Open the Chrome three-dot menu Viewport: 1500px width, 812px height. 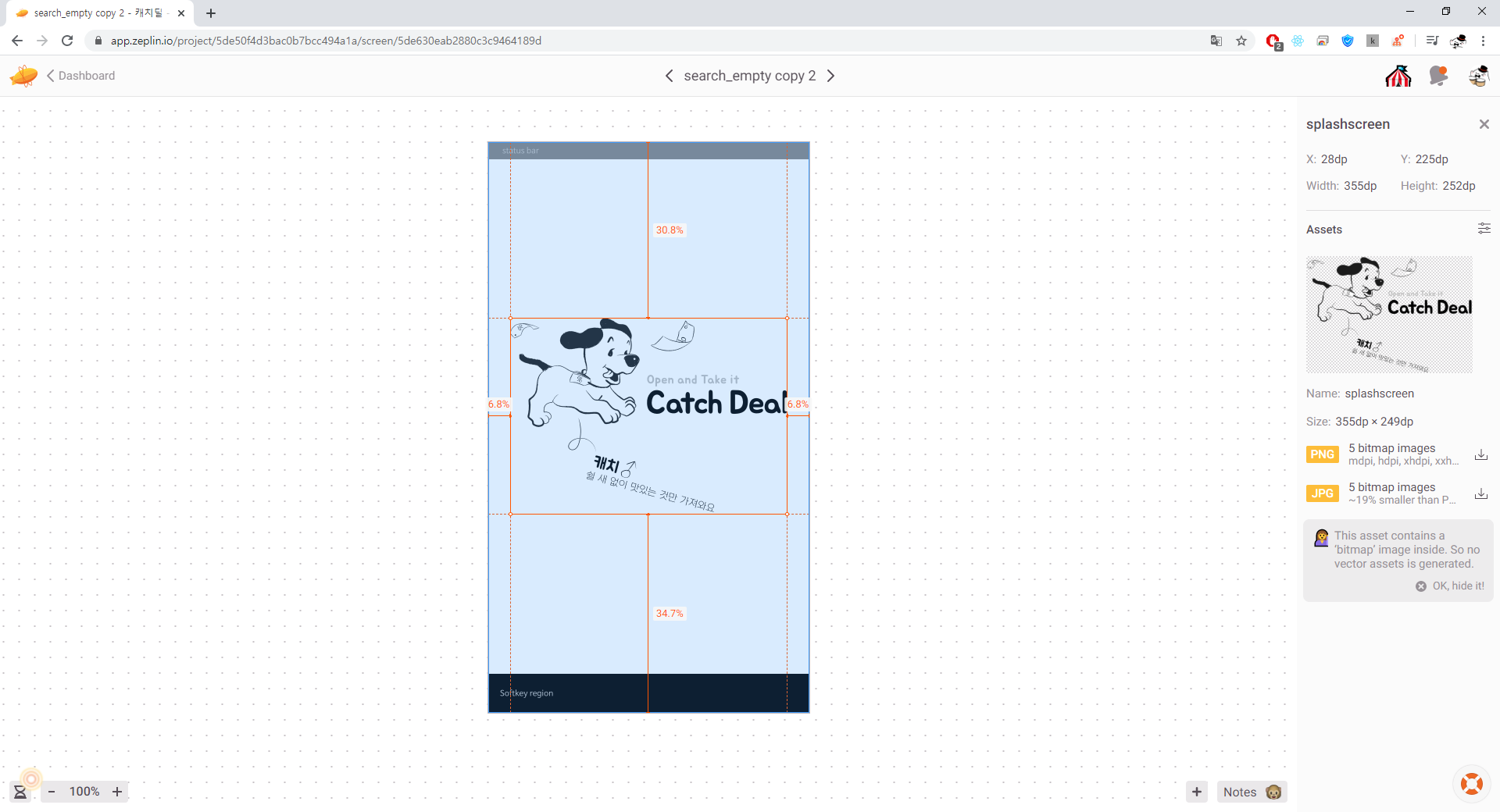click(1483, 41)
